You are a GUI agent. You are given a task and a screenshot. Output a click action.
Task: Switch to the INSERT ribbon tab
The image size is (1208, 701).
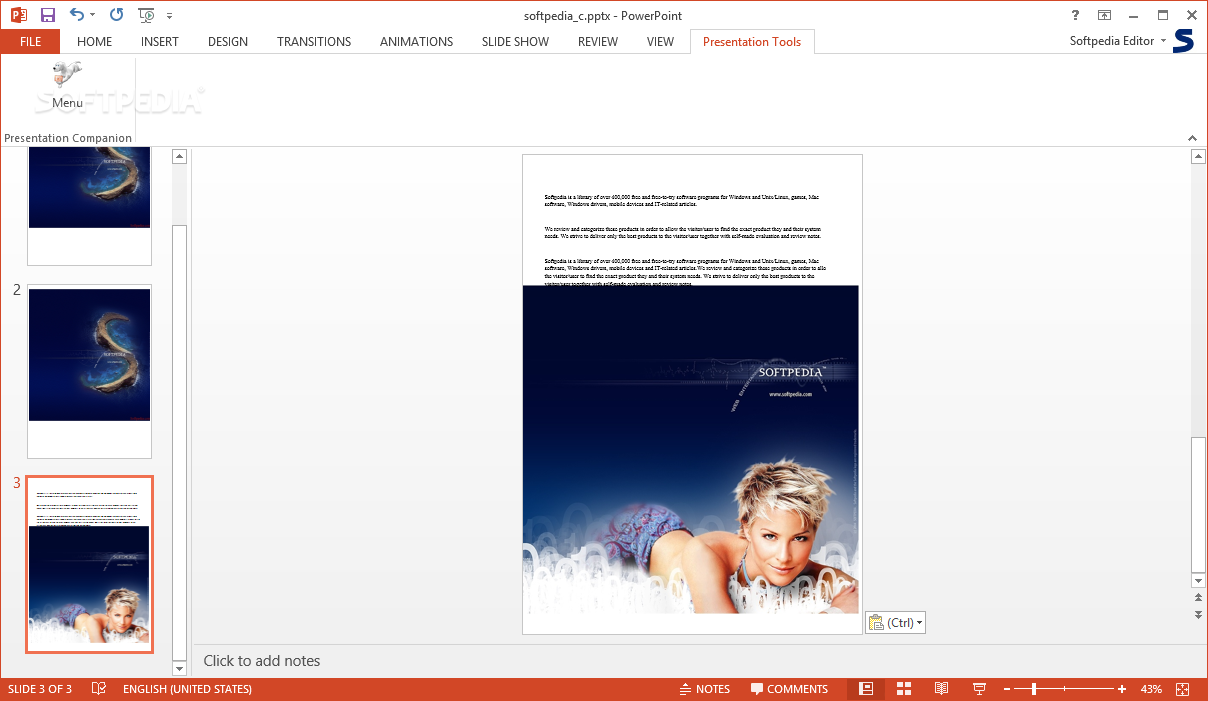coord(160,41)
